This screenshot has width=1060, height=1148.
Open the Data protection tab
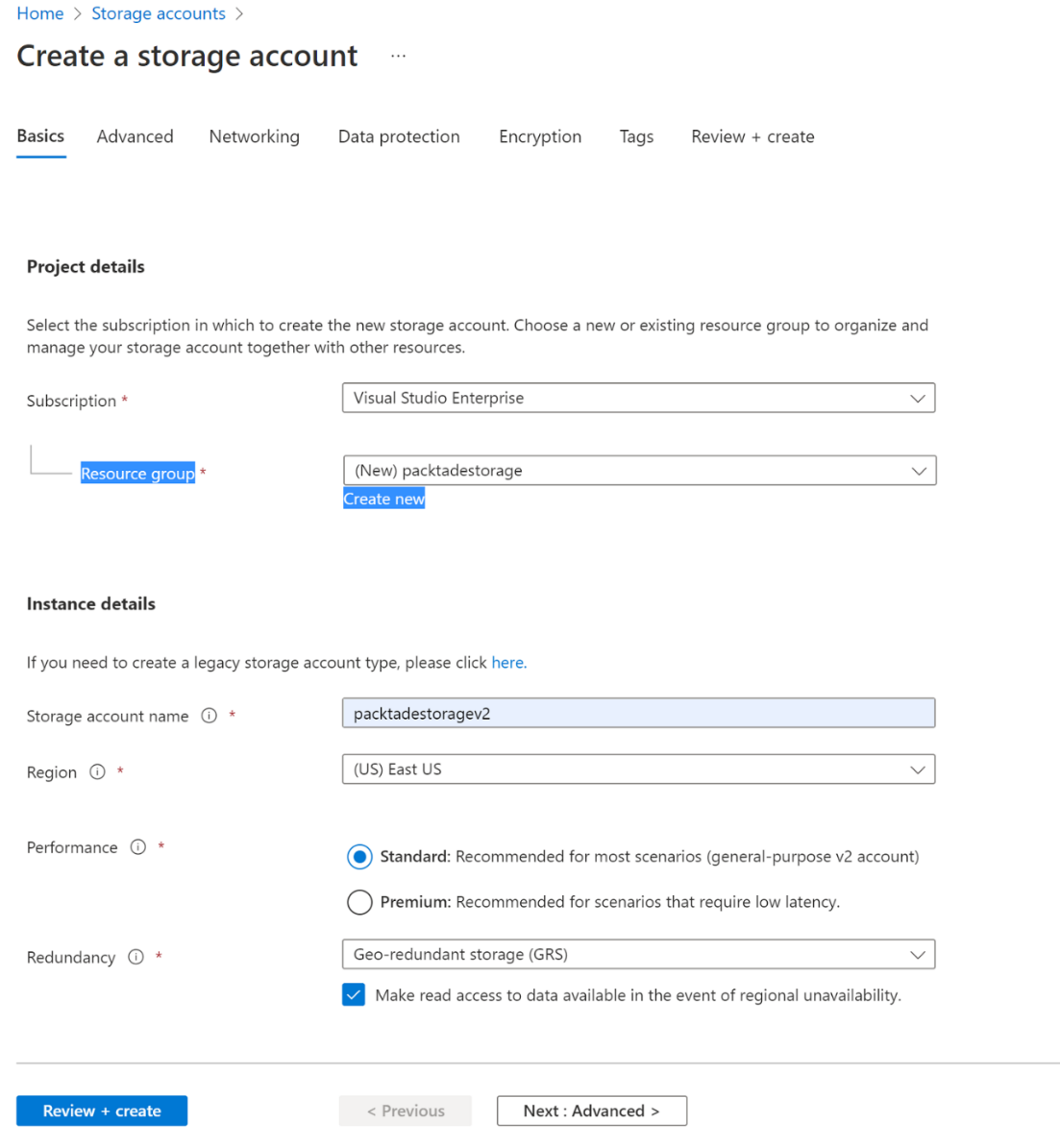click(x=398, y=136)
